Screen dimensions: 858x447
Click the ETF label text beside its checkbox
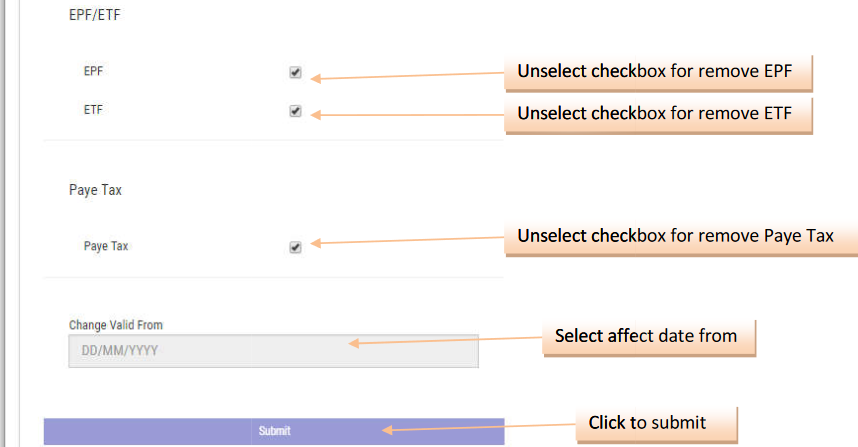[x=93, y=110]
